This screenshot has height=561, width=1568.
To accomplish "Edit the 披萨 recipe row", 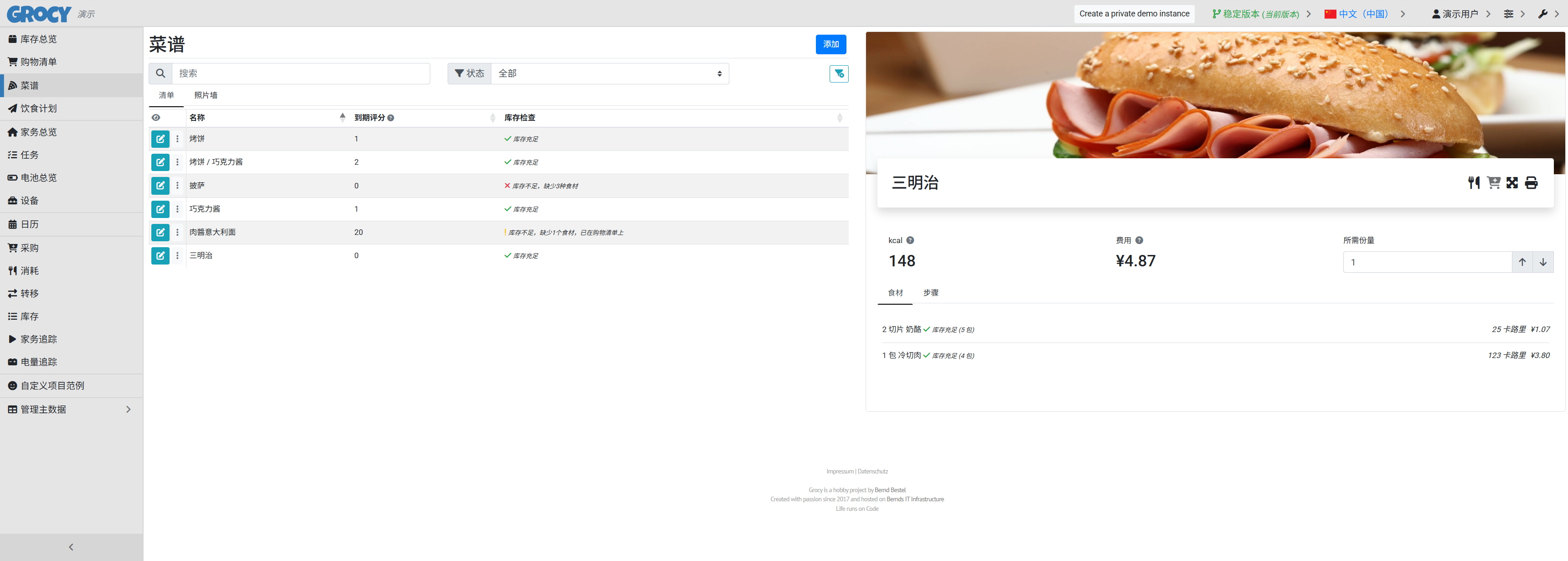I will [x=160, y=186].
